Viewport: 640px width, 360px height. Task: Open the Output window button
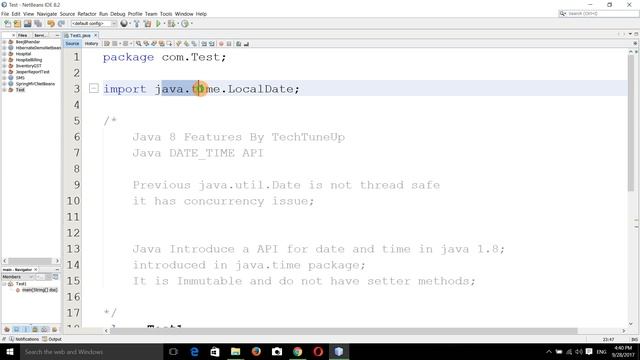pos(52,339)
